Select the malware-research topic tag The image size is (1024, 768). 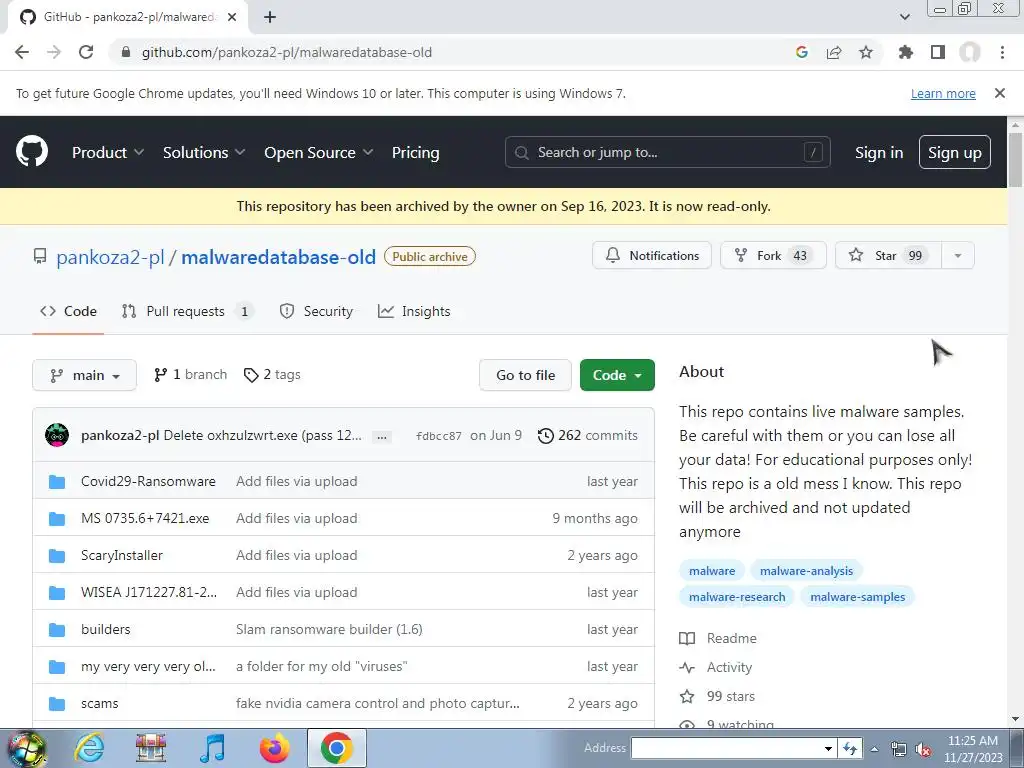click(737, 597)
